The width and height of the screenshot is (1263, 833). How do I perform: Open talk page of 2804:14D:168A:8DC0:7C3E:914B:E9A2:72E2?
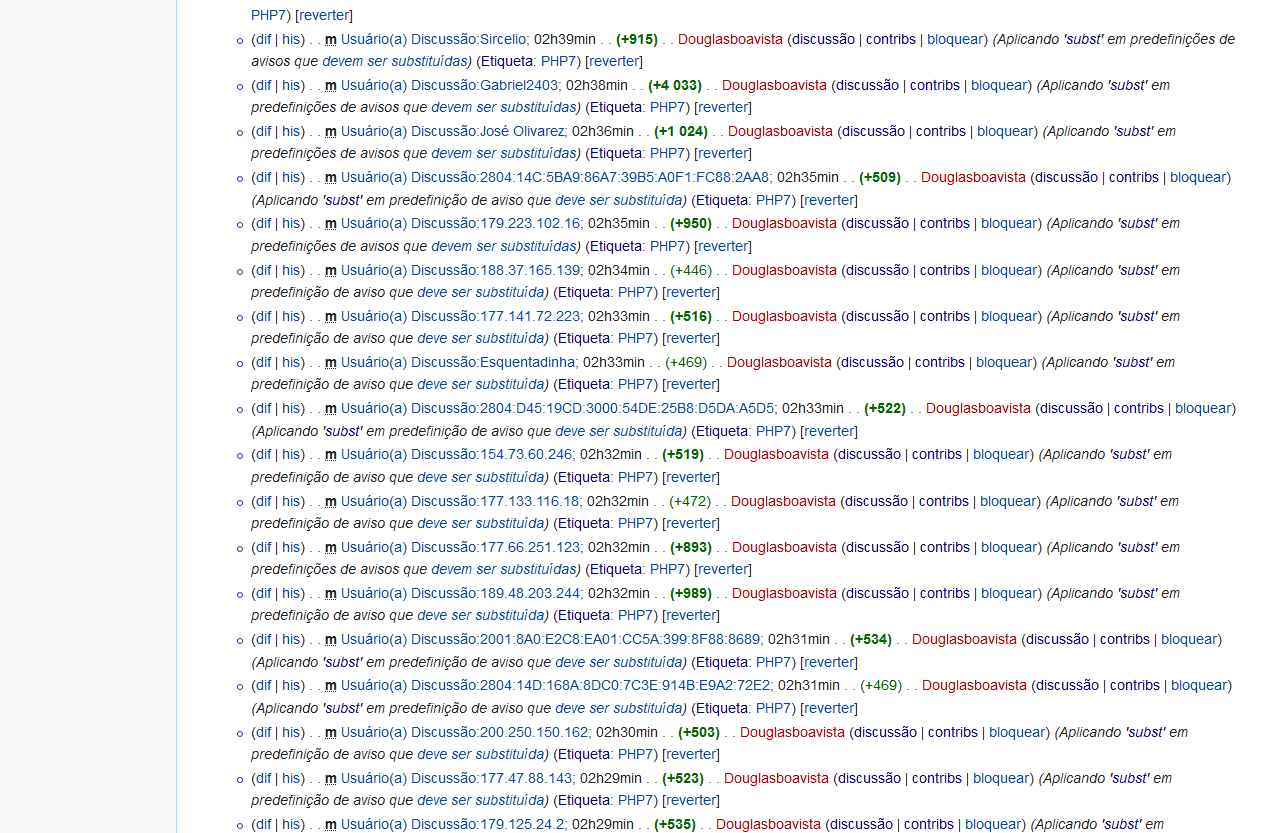(556, 685)
